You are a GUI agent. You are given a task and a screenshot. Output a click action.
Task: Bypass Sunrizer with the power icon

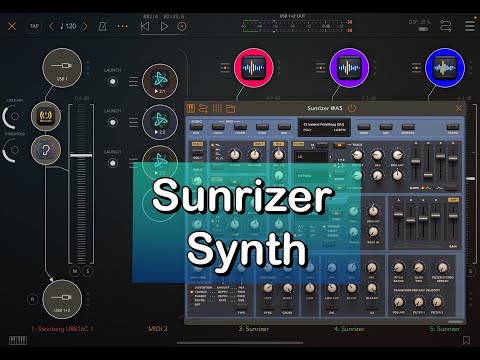352,108
